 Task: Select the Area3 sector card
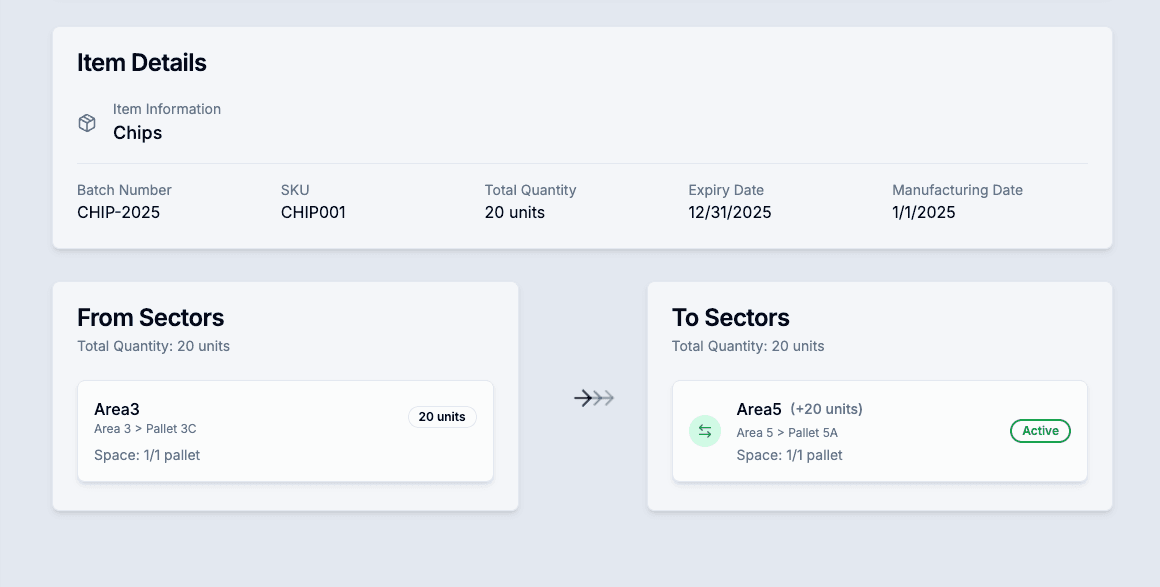285,431
